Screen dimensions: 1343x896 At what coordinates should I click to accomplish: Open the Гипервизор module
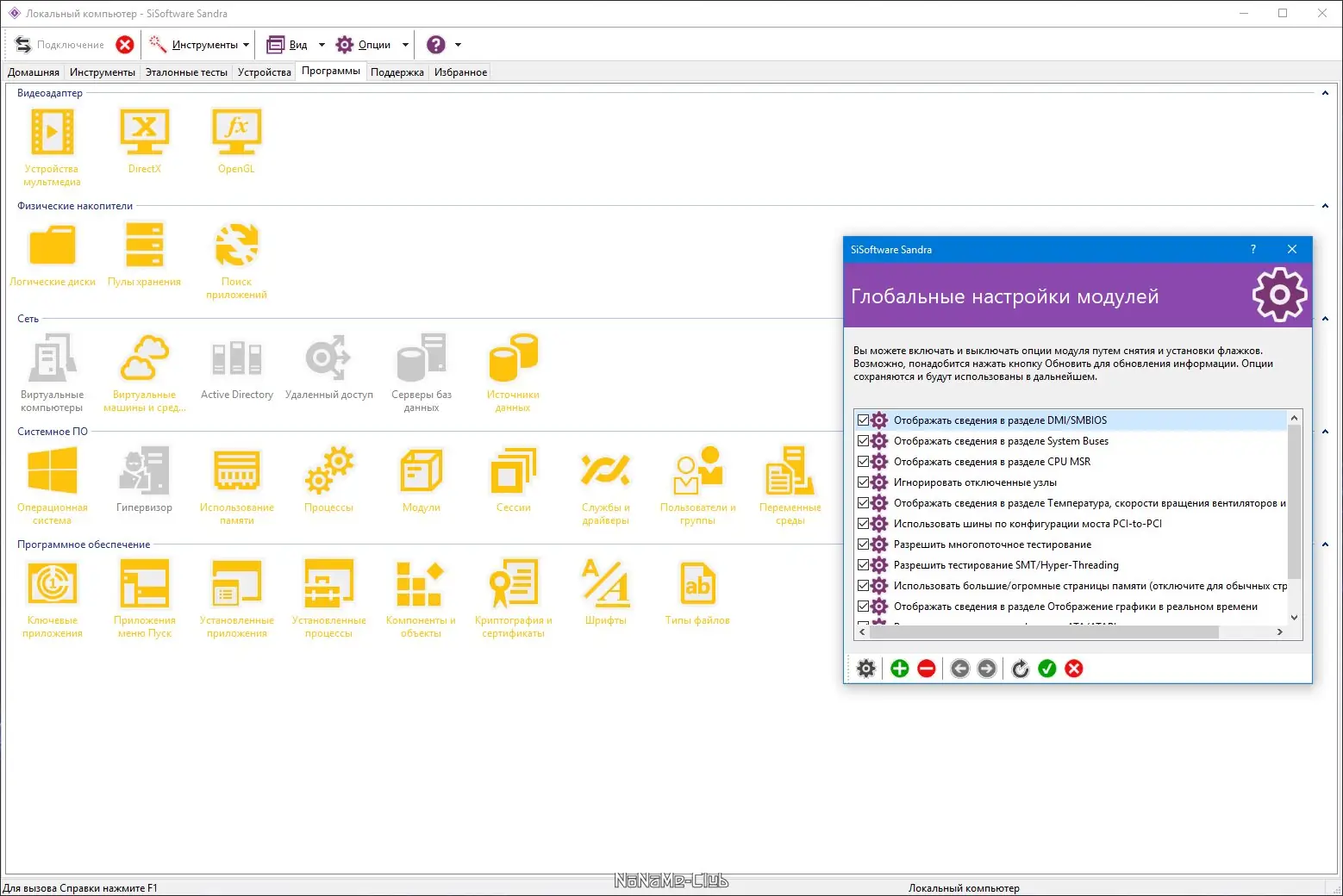pyautogui.click(x=143, y=472)
